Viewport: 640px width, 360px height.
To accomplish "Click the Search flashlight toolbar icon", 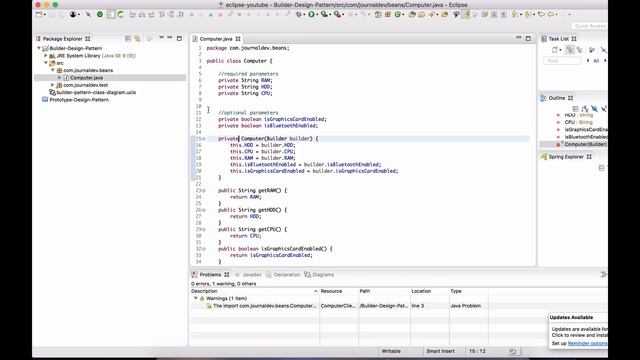I will coord(432,14).
